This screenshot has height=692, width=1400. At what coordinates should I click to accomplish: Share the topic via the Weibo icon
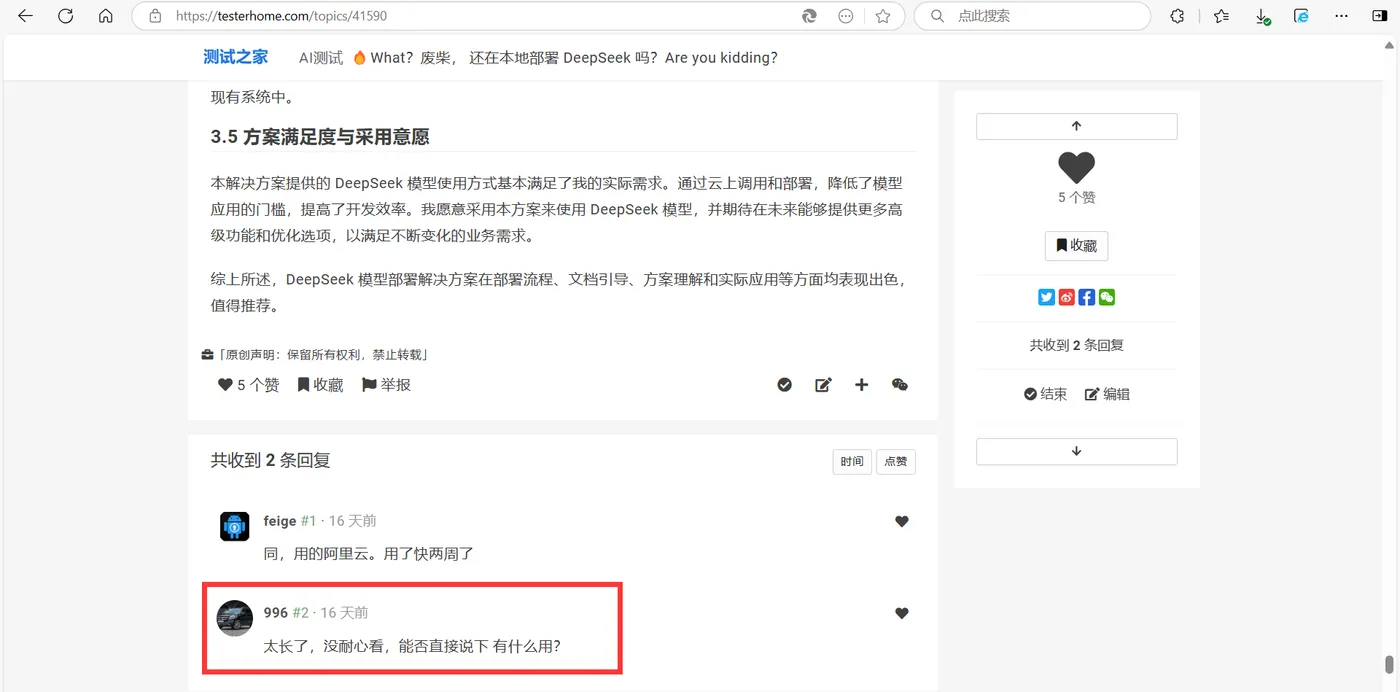point(1066,297)
